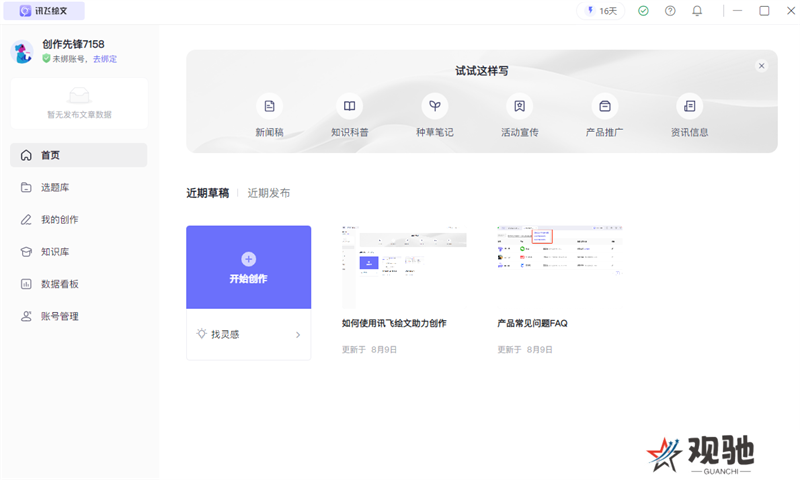Open 我的创作 in the sidebar
Viewport: 800px width, 480px height.
click(79, 219)
